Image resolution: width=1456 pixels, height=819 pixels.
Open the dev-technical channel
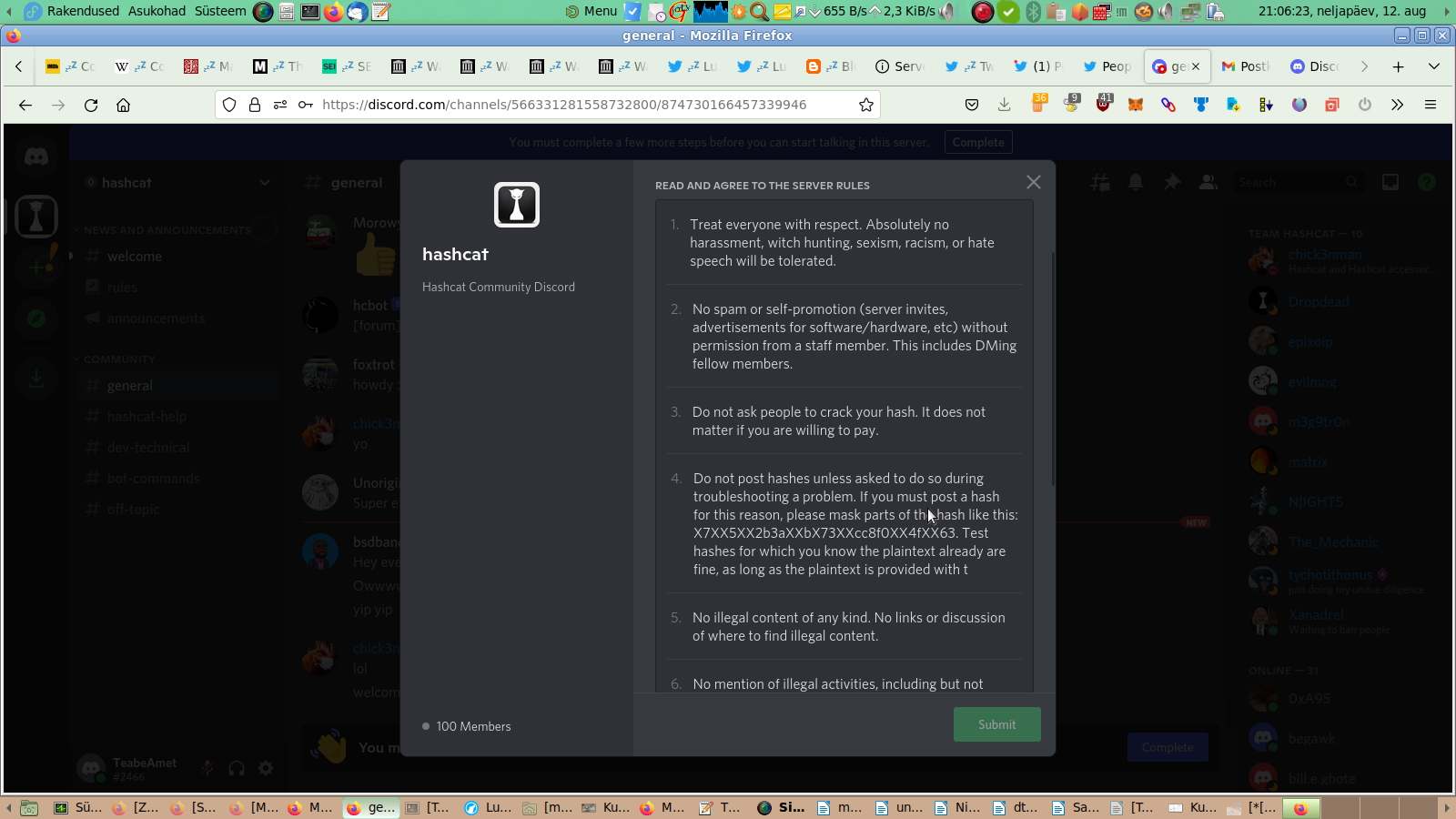pos(178,448)
